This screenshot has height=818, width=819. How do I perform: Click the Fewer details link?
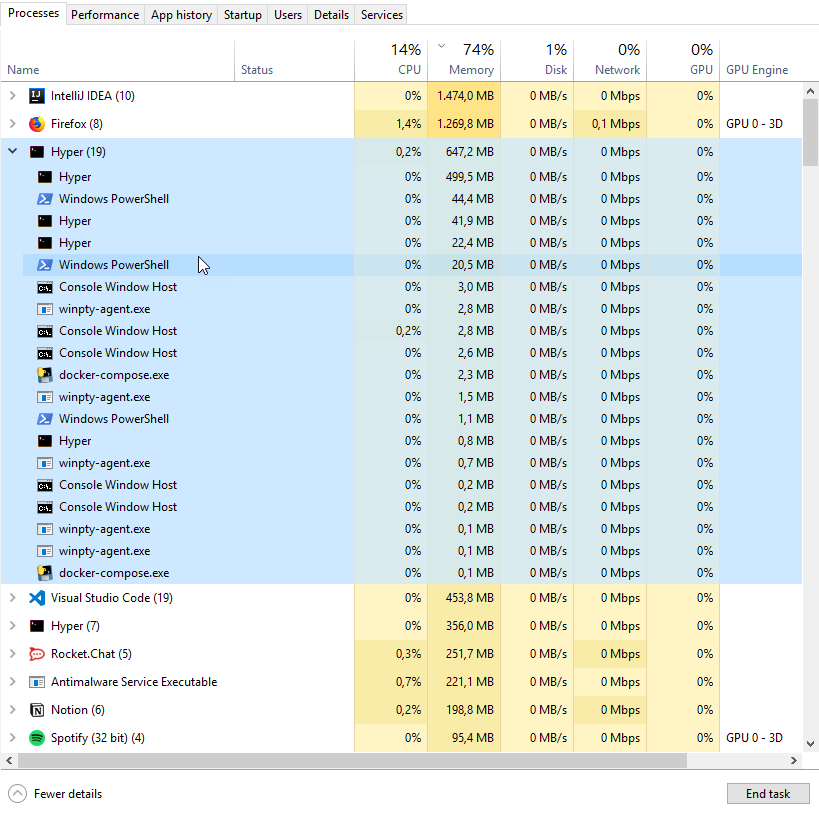[x=68, y=794]
